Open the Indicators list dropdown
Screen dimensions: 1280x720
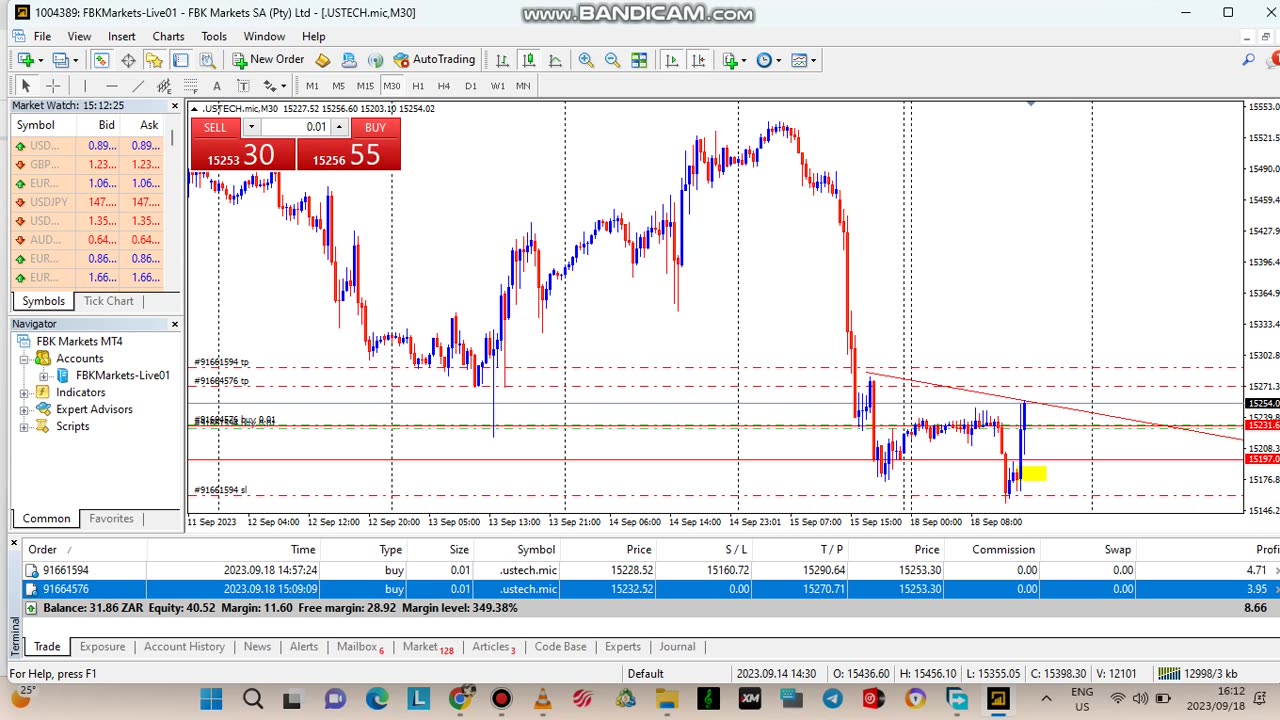click(734, 60)
